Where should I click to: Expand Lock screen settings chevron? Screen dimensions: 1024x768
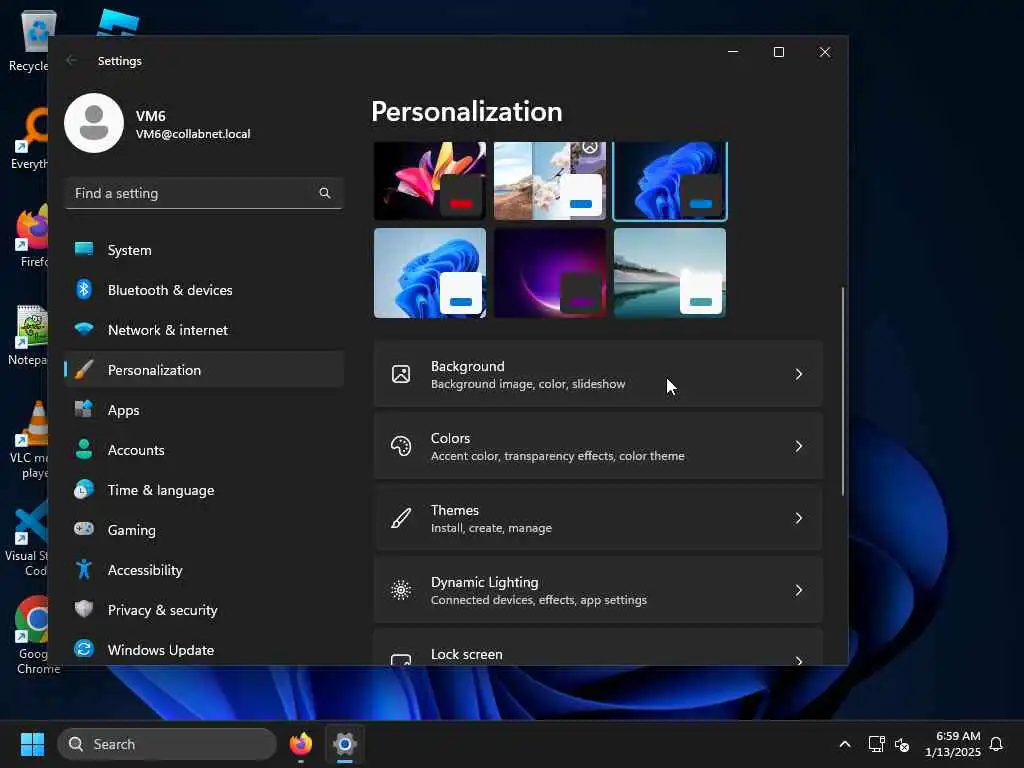click(798, 660)
